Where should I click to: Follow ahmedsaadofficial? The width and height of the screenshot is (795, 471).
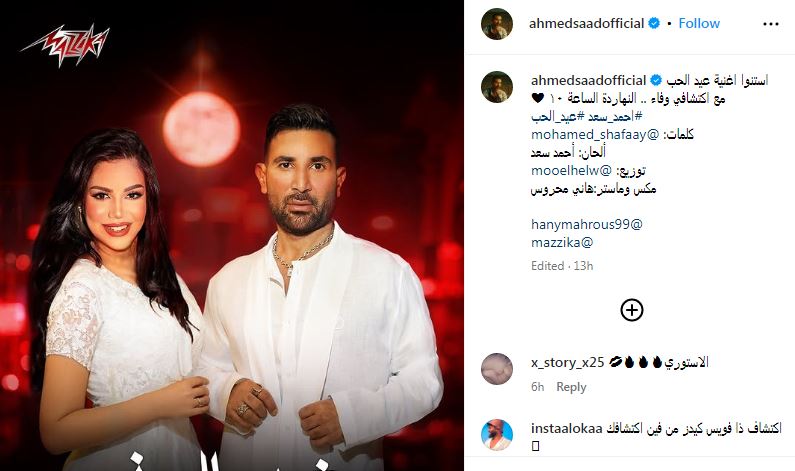click(x=699, y=23)
